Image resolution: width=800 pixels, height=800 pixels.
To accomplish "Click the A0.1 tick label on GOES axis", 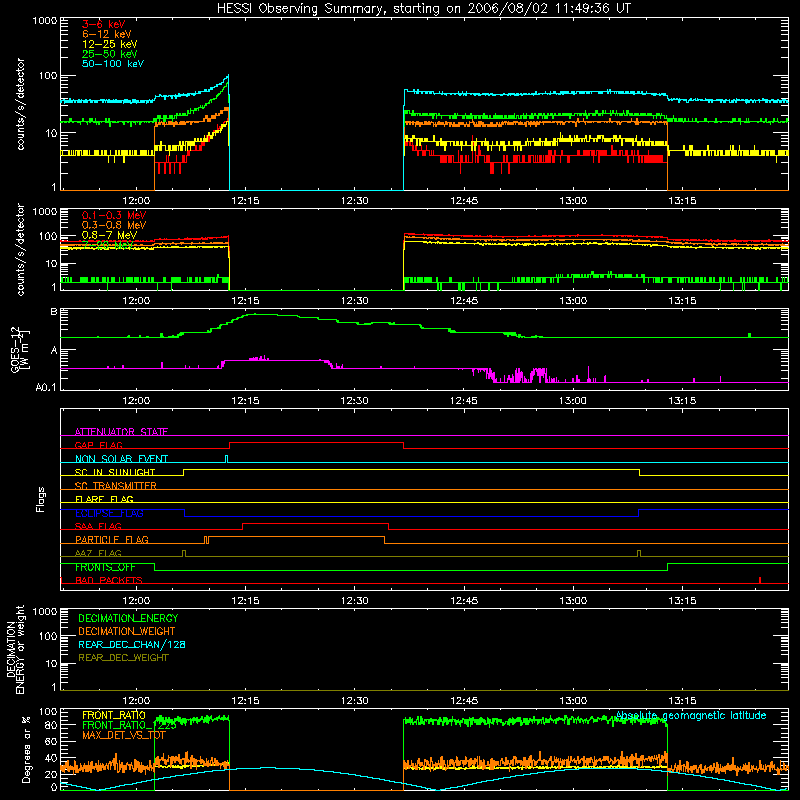I will click(46, 387).
